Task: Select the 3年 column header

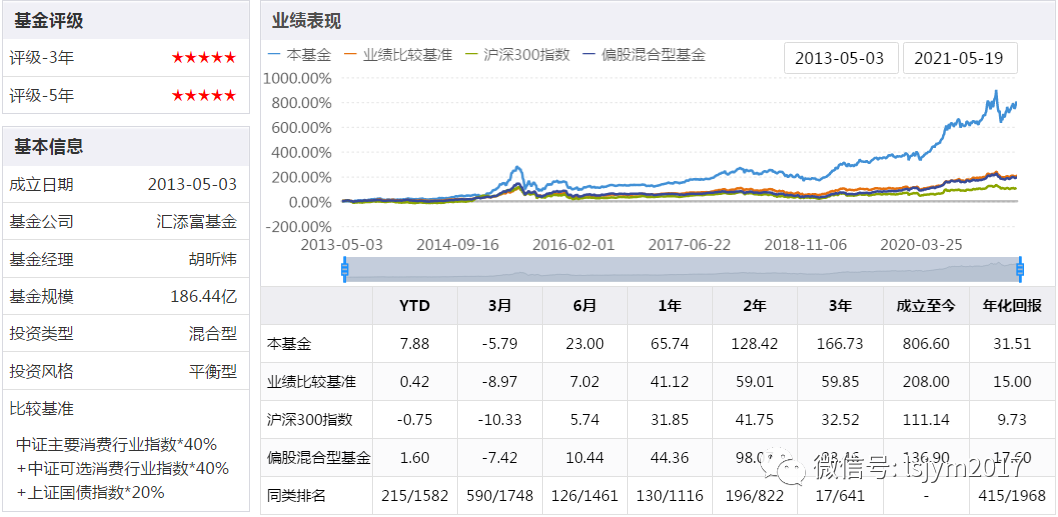Action: coord(839,306)
